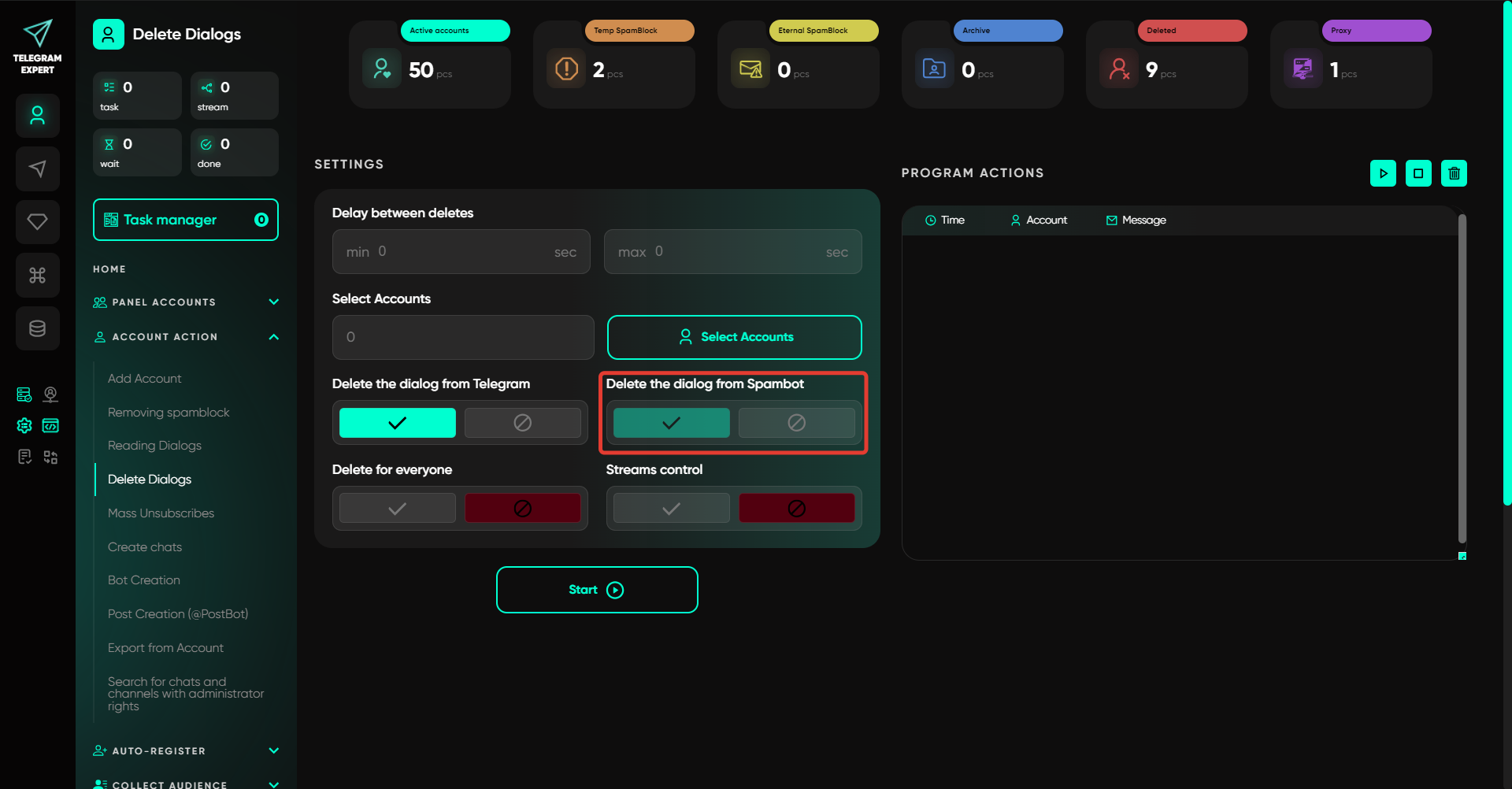The height and width of the screenshot is (789, 1512).
Task: Go to Removing spamblock page
Action: tap(169, 413)
